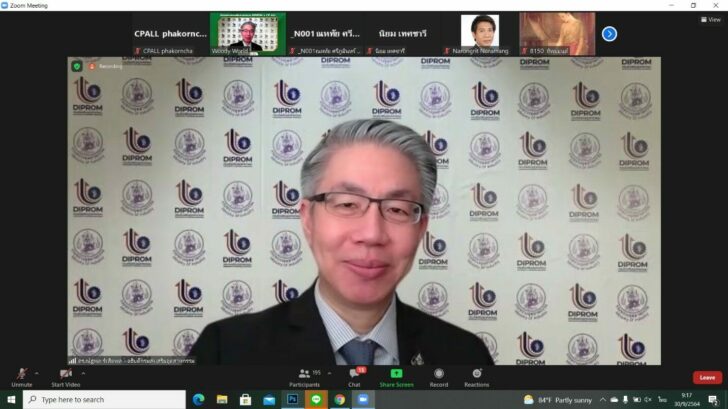Unmute the microphone
728x409 pixels.
21,378
